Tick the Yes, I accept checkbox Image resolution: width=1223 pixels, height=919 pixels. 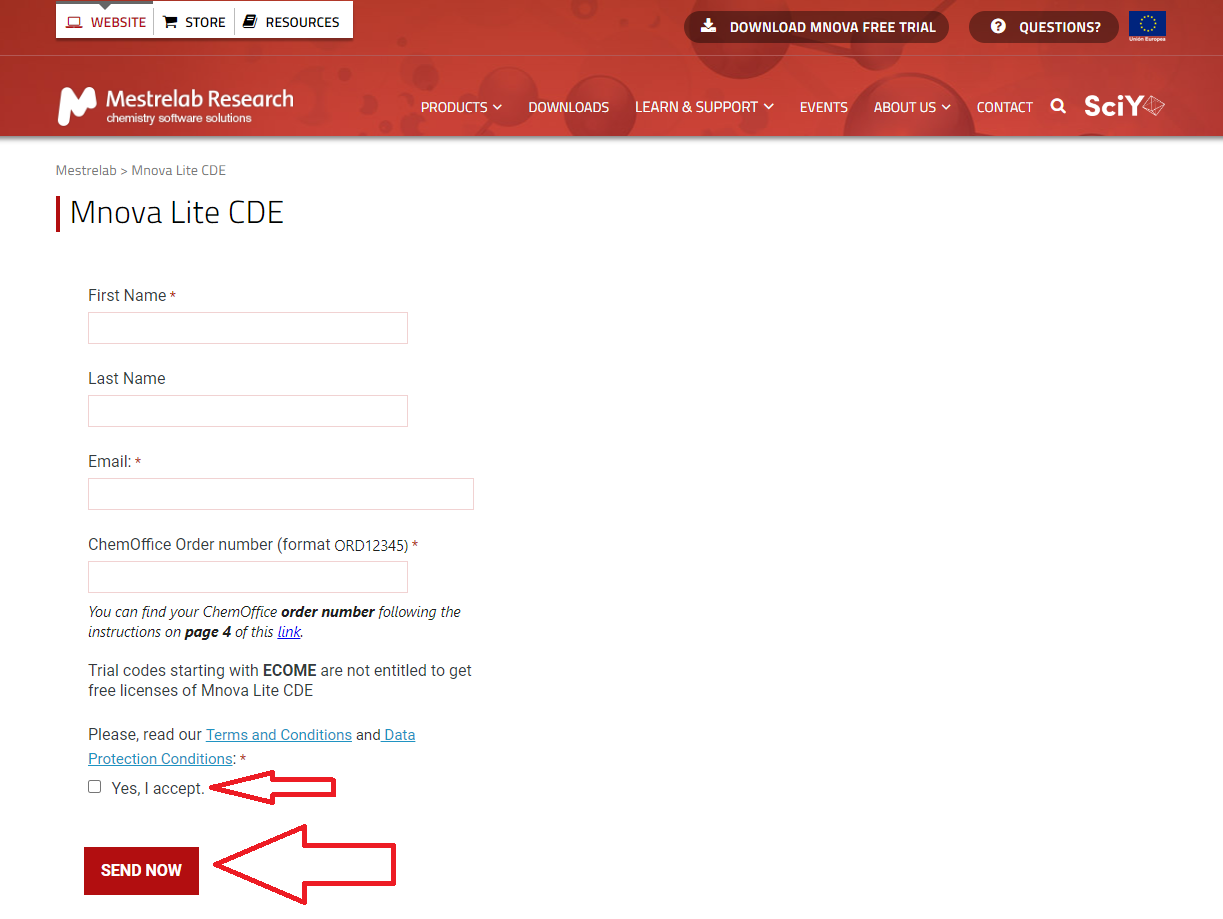tap(95, 787)
